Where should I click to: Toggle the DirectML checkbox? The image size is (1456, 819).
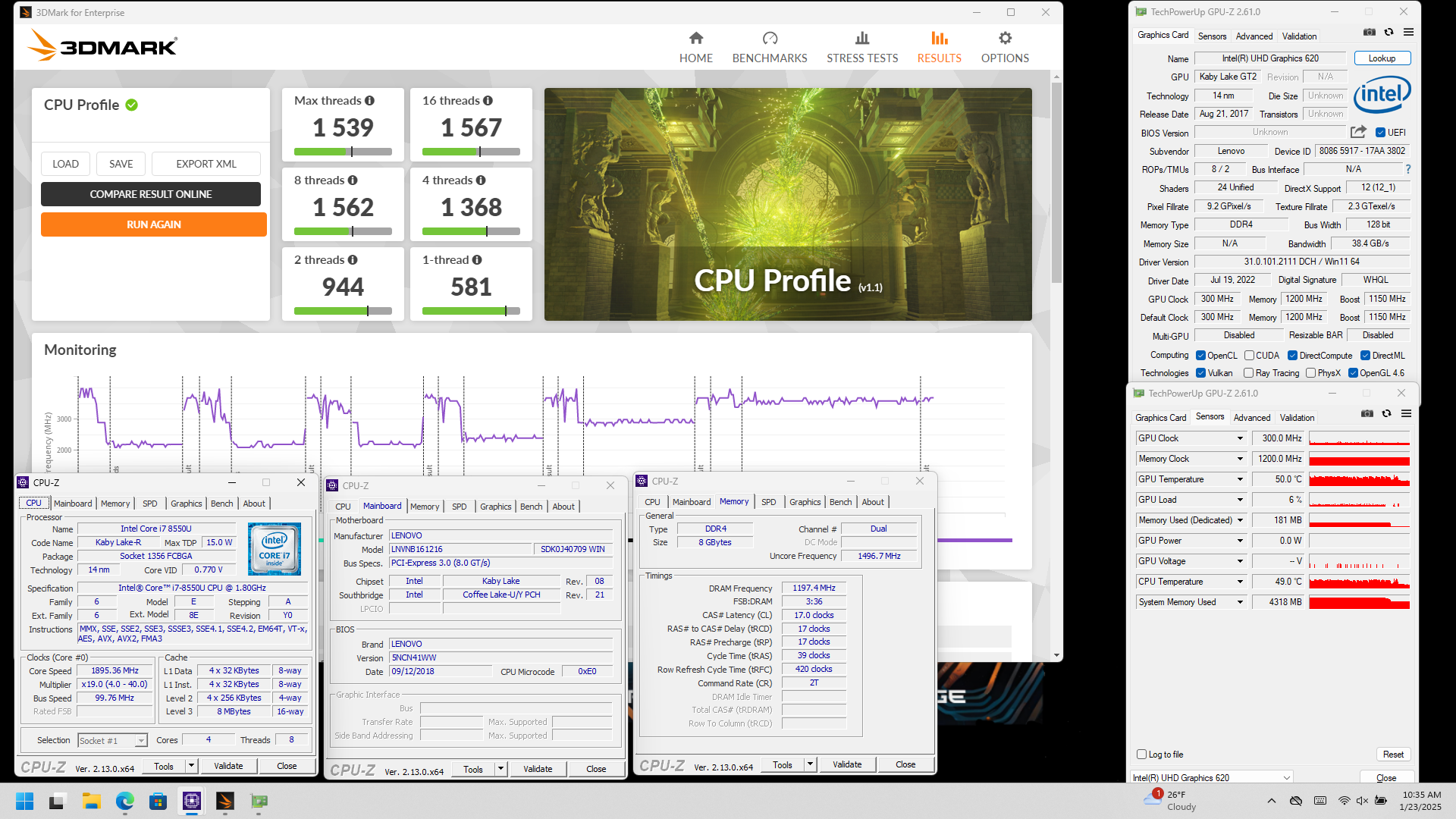pyautogui.click(x=1365, y=356)
